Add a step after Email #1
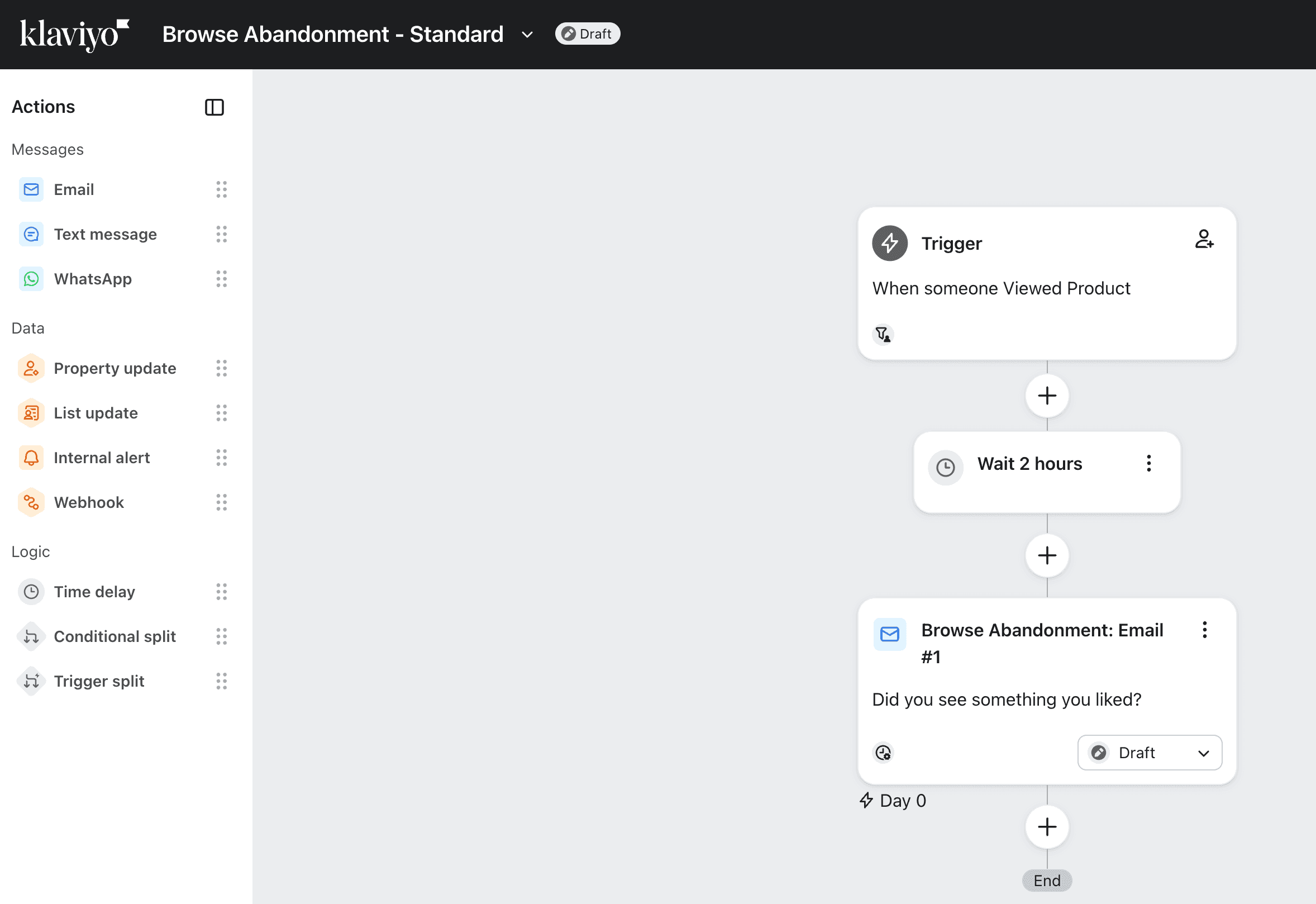This screenshot has height=904, width=1316. [x=1047, y=827]
